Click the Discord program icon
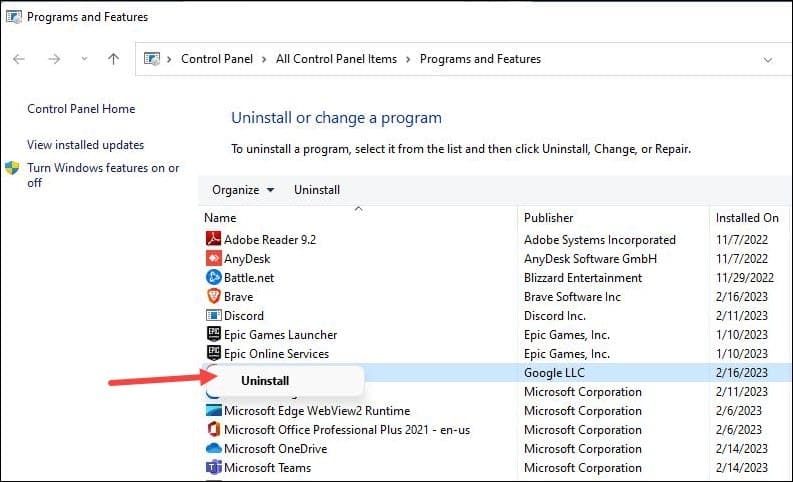 point(212,316)
